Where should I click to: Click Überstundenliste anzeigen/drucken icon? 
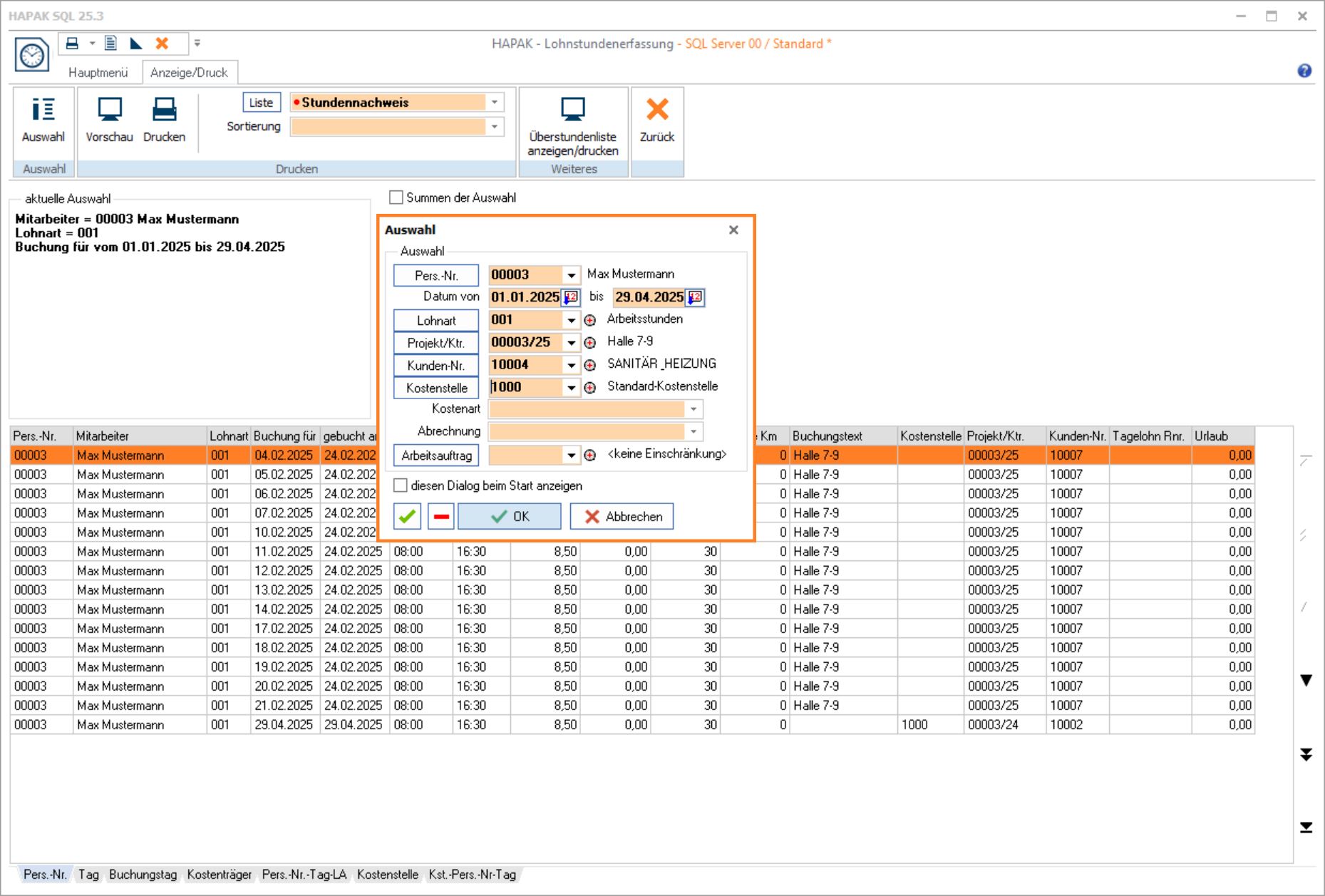click(572, 110)
